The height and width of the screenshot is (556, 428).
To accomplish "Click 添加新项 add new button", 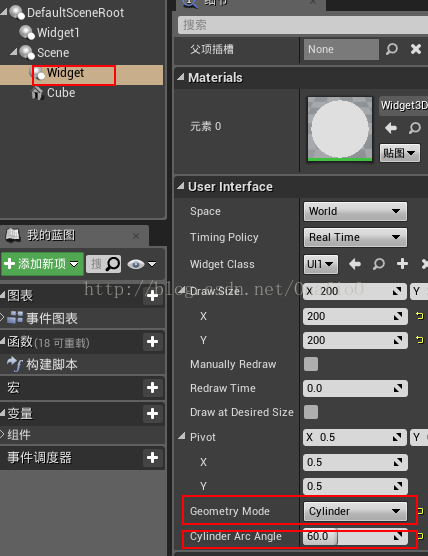I will 42,264.
